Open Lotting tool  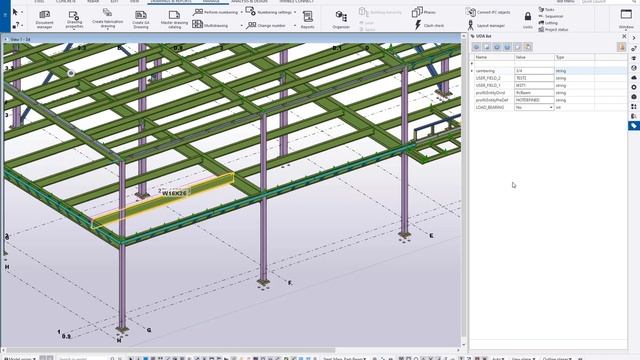[x=548, y=23]
